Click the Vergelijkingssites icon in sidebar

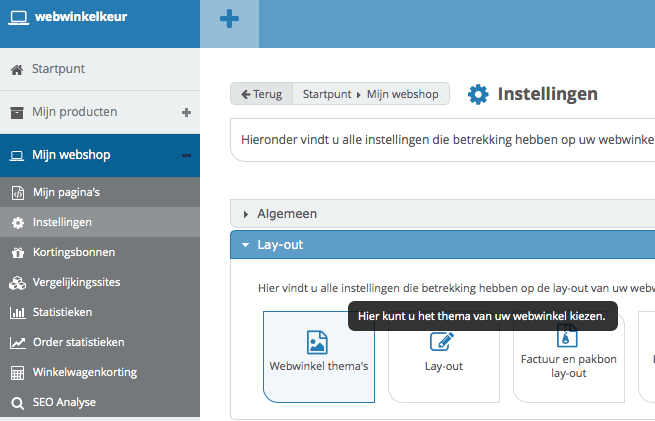[x=17, y=282]
